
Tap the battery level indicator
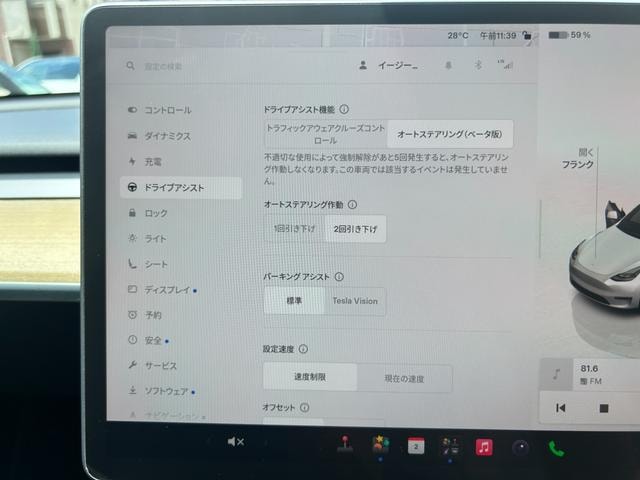coord(558,35)
